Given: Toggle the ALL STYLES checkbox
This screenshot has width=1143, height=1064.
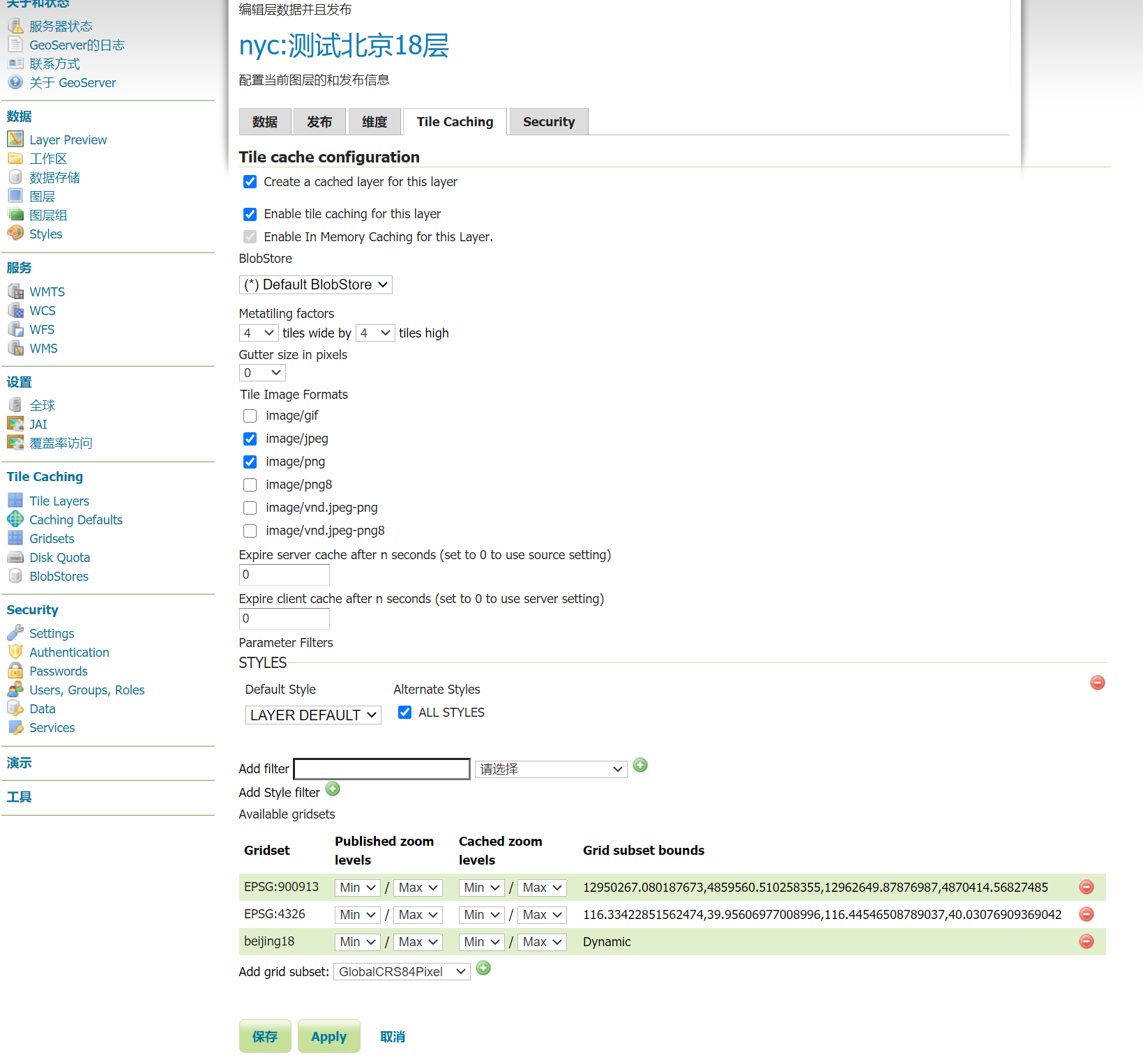Looking at the screenshot, I should pyautogui.click(x=404, y=713).
